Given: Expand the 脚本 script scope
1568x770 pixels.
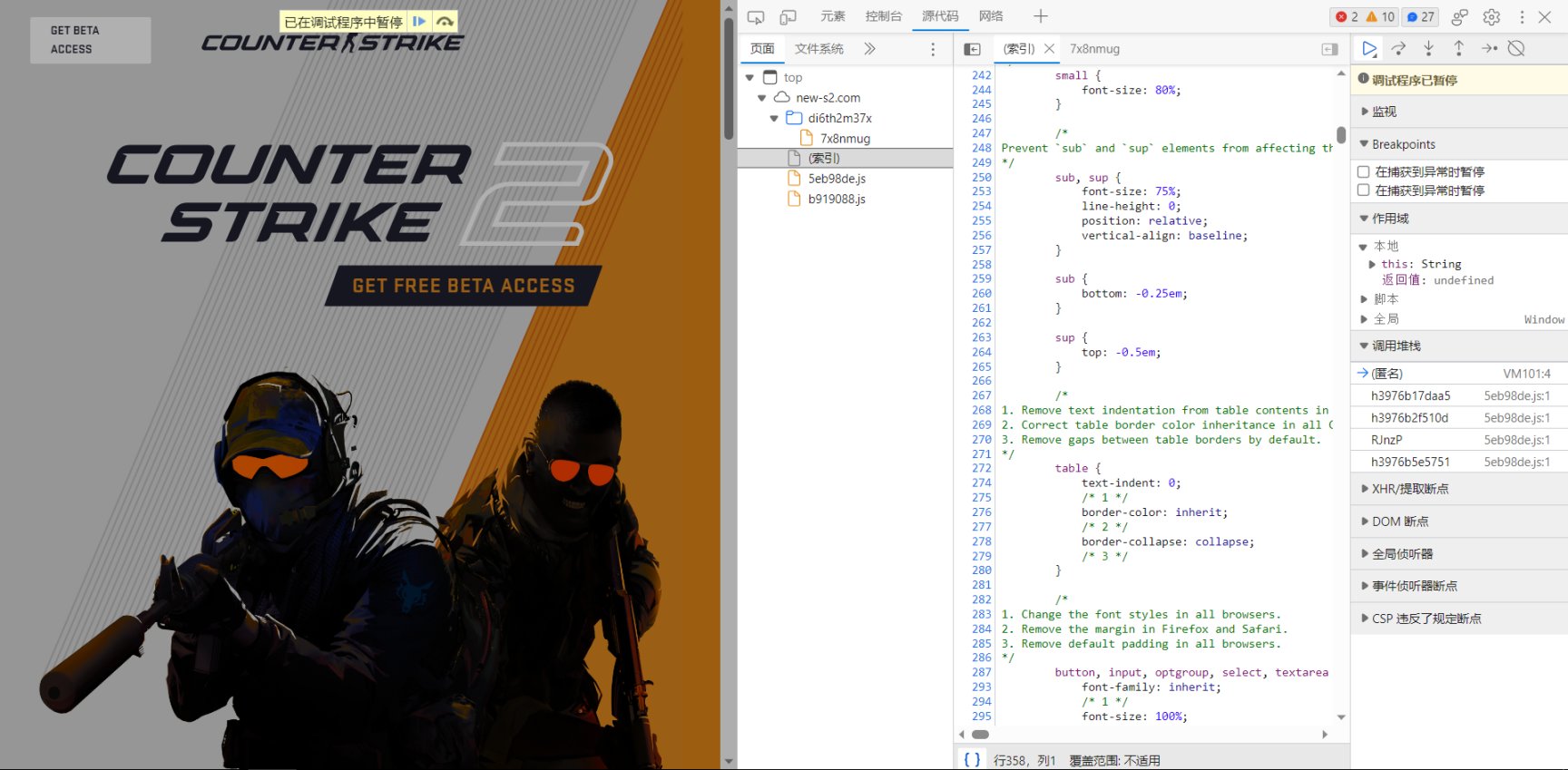Looking at the screenshot, I should point(1364,299).
